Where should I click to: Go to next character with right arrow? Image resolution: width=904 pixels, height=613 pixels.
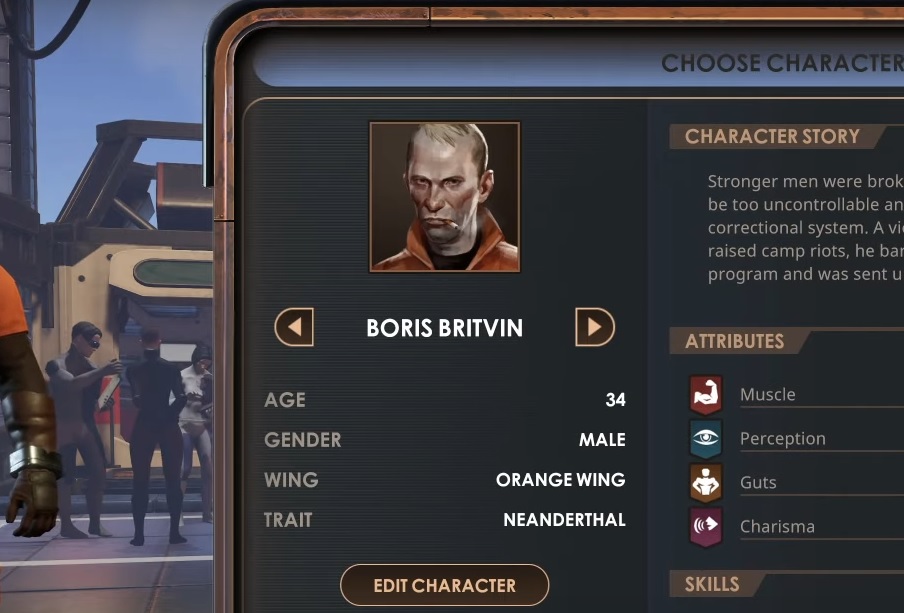(x=595, y=327)
